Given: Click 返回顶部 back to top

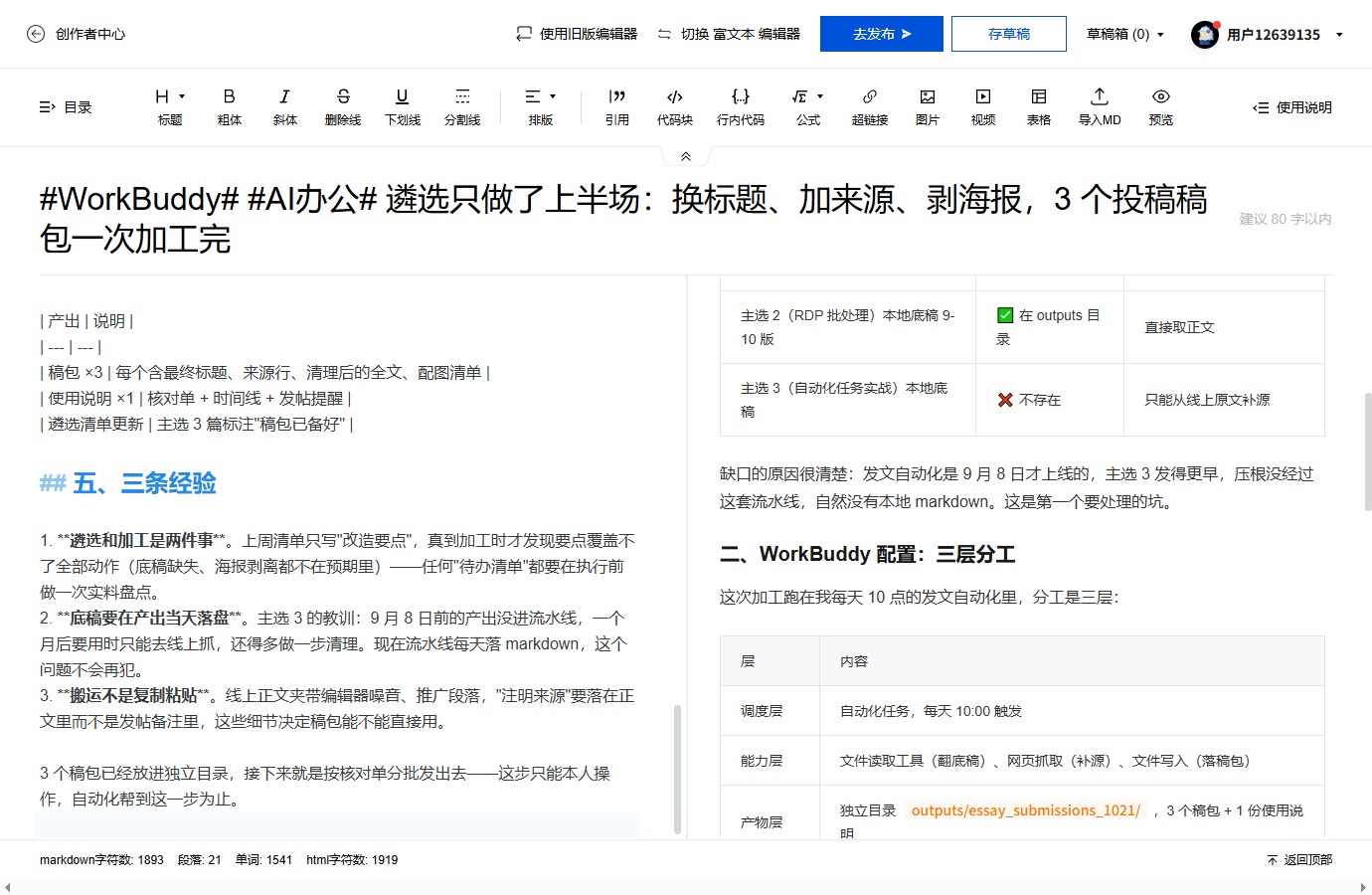Looking at the screenshot, I should pyautogui.click(x=1299, y=860).
